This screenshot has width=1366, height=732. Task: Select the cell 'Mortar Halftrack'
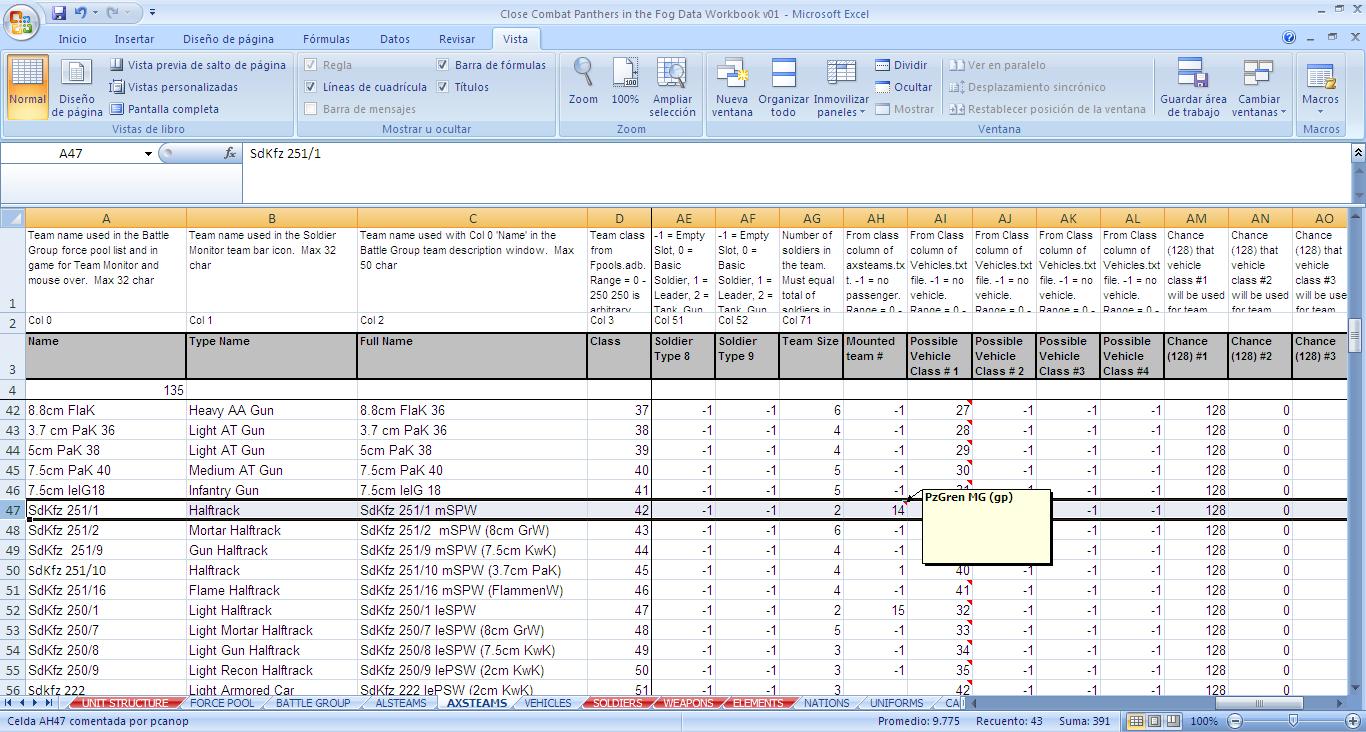tap(272, 530)
